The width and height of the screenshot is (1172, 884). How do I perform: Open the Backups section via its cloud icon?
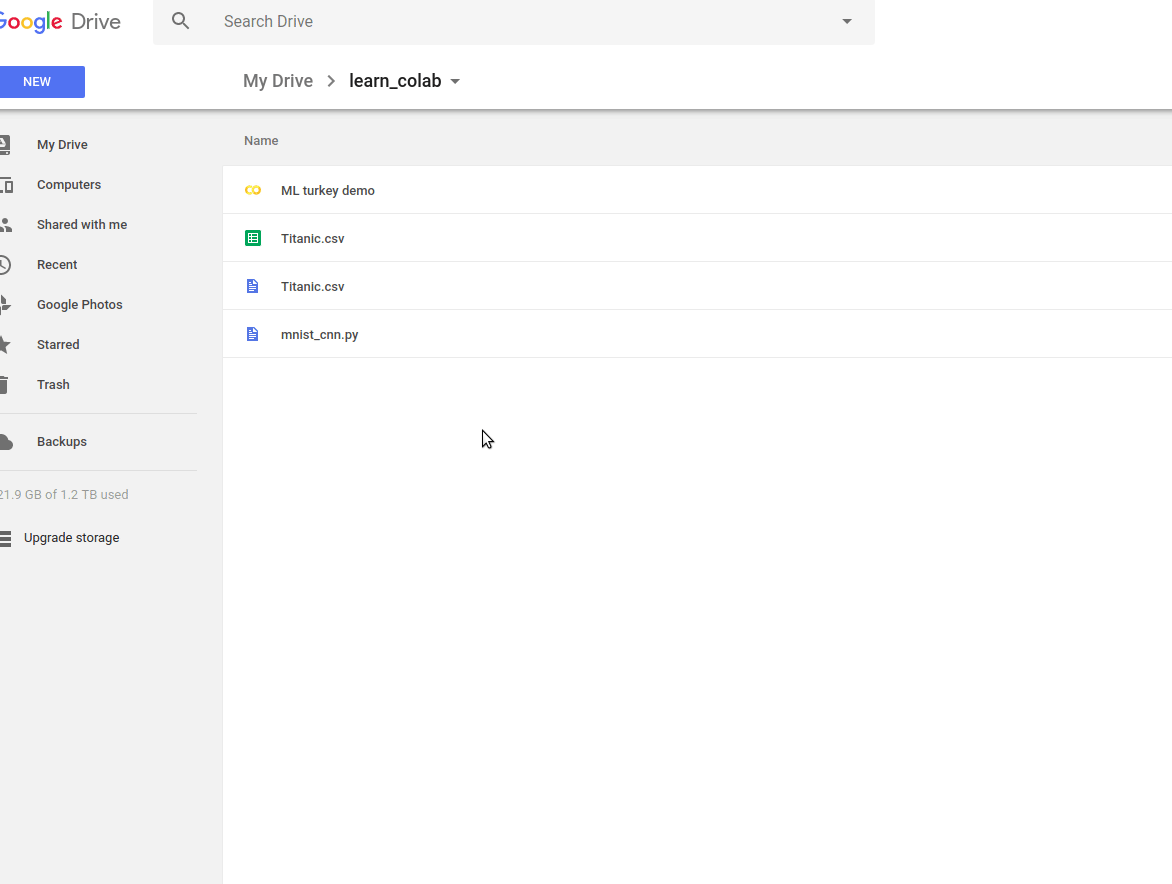(x=8, y=441)
